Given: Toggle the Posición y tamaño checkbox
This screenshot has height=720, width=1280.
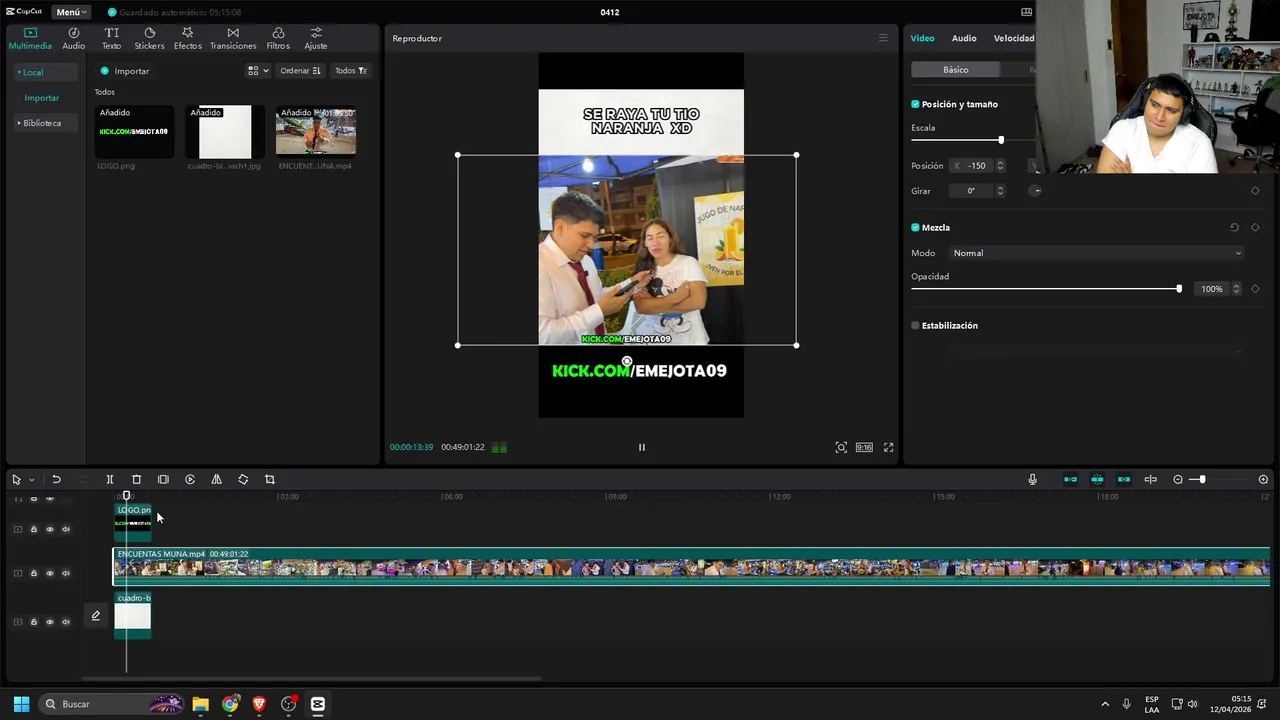Looking at the screenshot, I should pyautogui.click(x=915, y=104).
